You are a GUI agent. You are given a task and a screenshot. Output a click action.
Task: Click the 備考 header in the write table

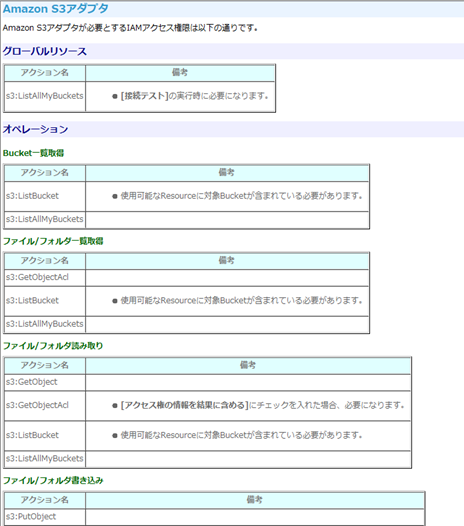(255, 500)
